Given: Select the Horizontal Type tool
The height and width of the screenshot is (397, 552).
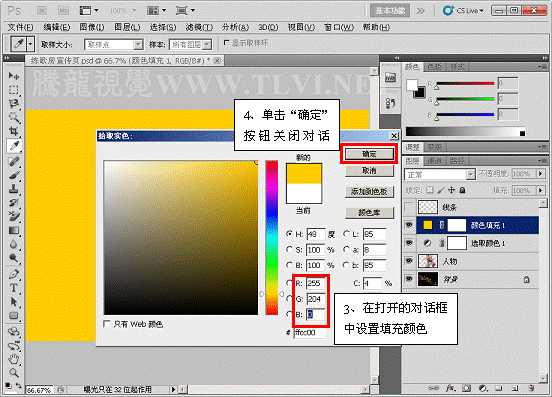Looking at the screenshot, I should 14,288.
